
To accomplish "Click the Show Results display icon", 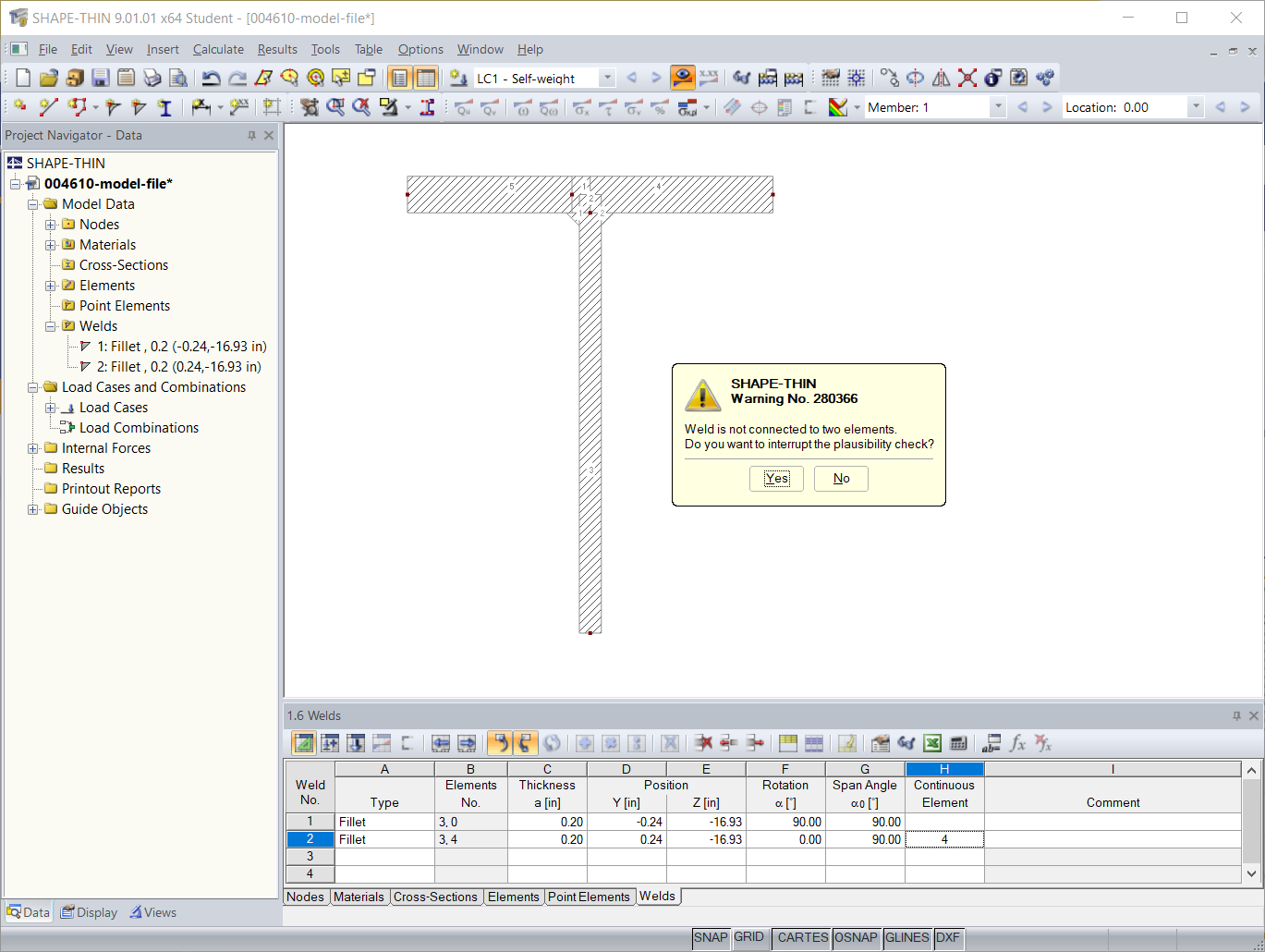I will pos(681,78).
